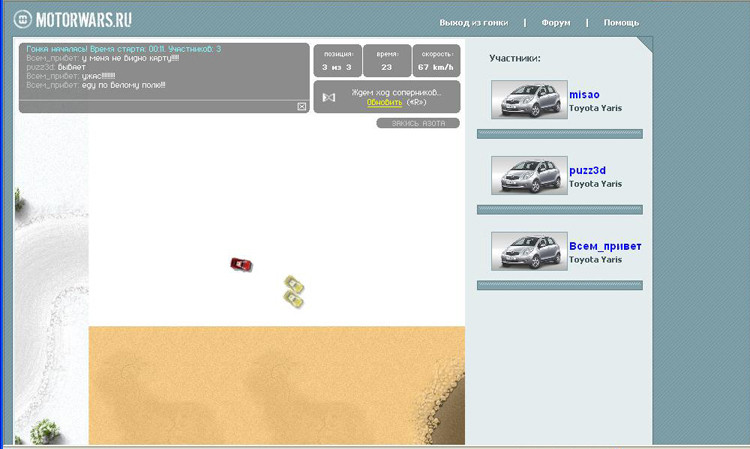Open Всем_привет player profile link
Screen dimensions: 750x449
605,246
